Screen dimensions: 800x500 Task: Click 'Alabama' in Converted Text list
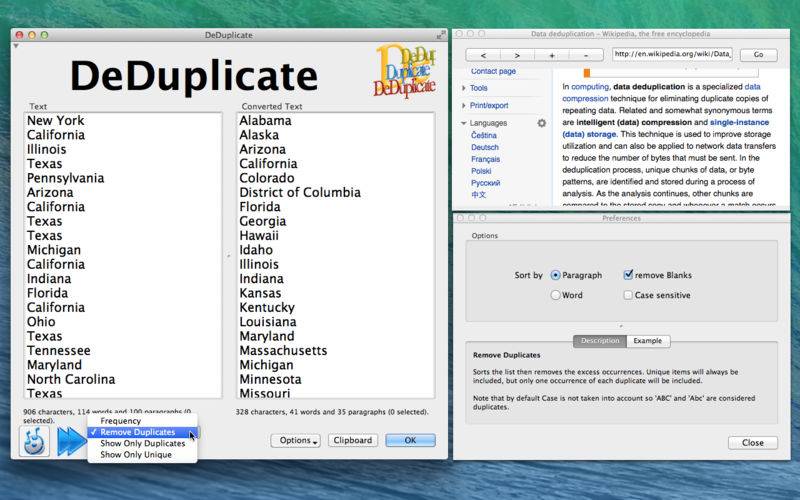pos(265,120)
